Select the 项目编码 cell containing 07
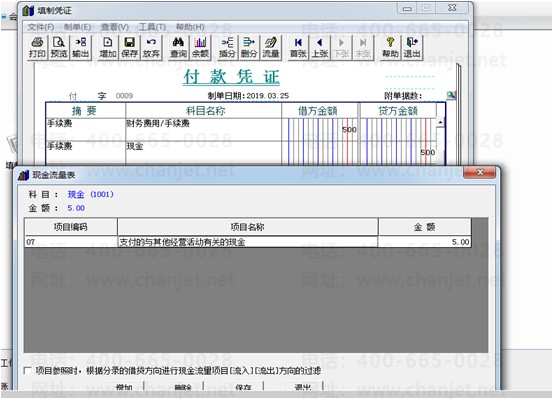Viewport: 553px width, 399px height. [x=71, y=242]
